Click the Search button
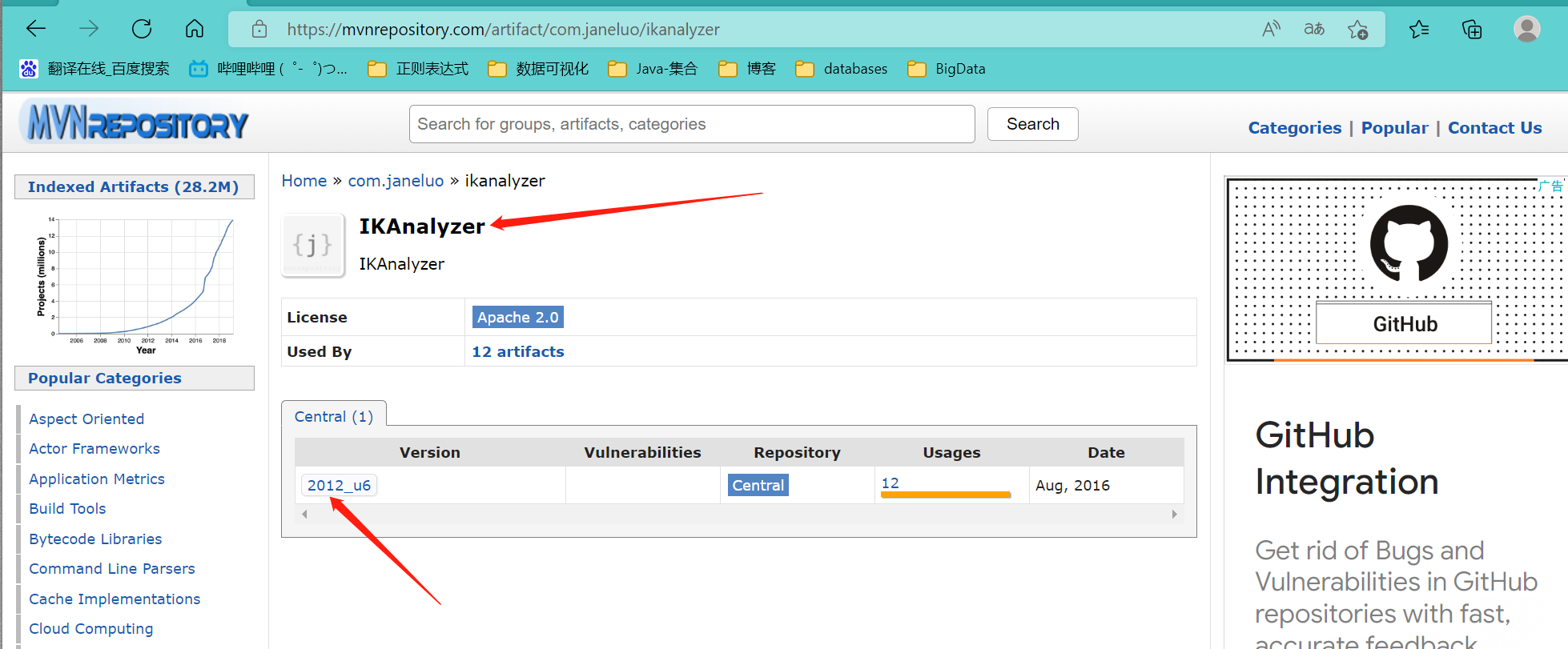Screen dimensions: 1568x649 (1032, 124)
